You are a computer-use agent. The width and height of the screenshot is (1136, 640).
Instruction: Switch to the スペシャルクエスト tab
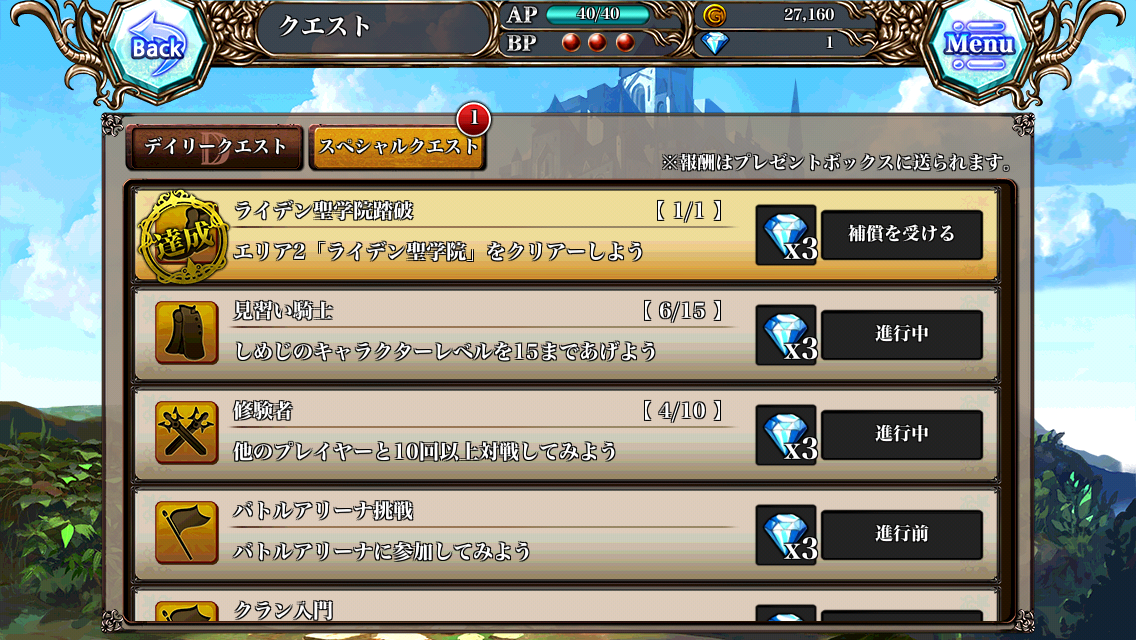397,148
